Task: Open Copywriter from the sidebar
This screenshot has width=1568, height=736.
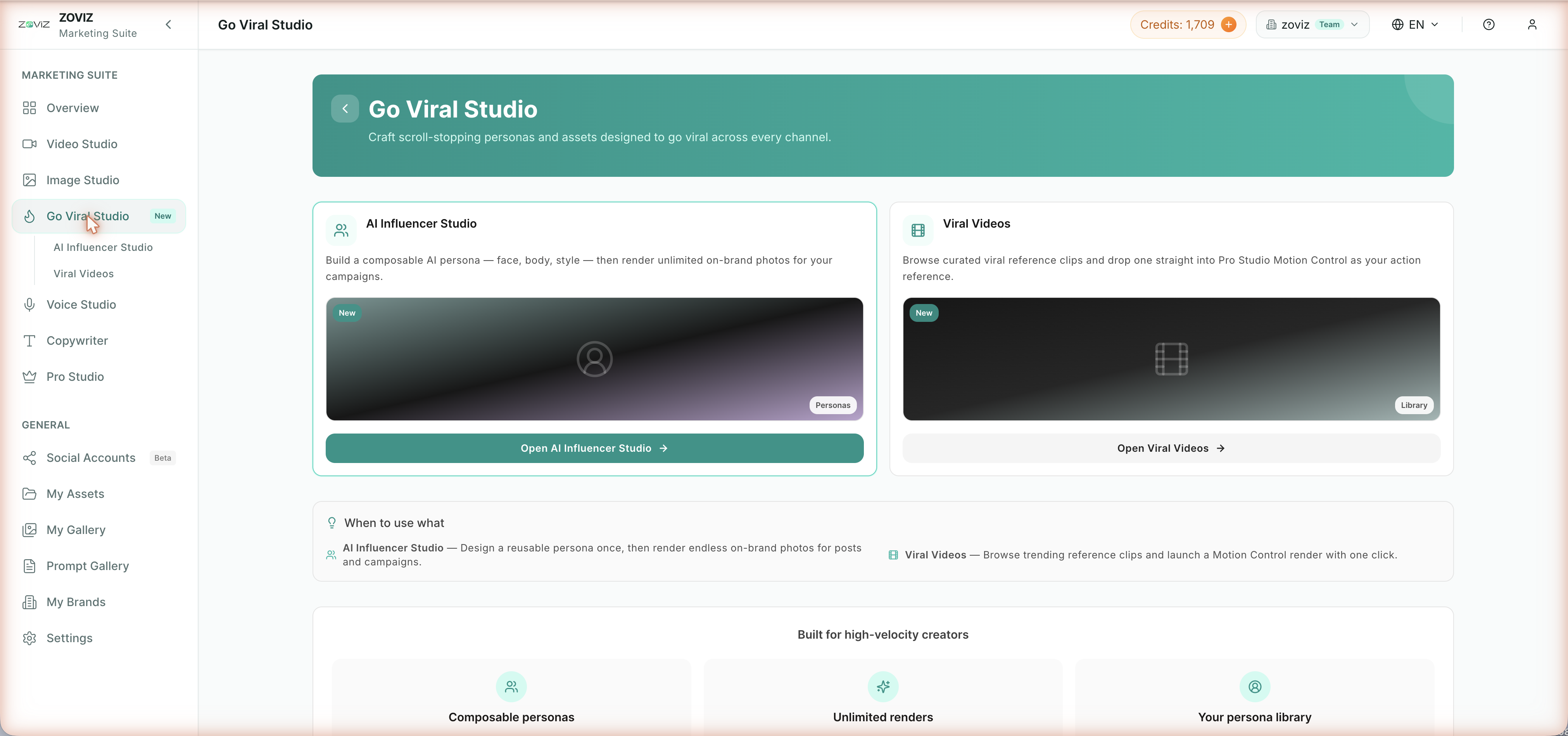Action: (x=98, y=340)
